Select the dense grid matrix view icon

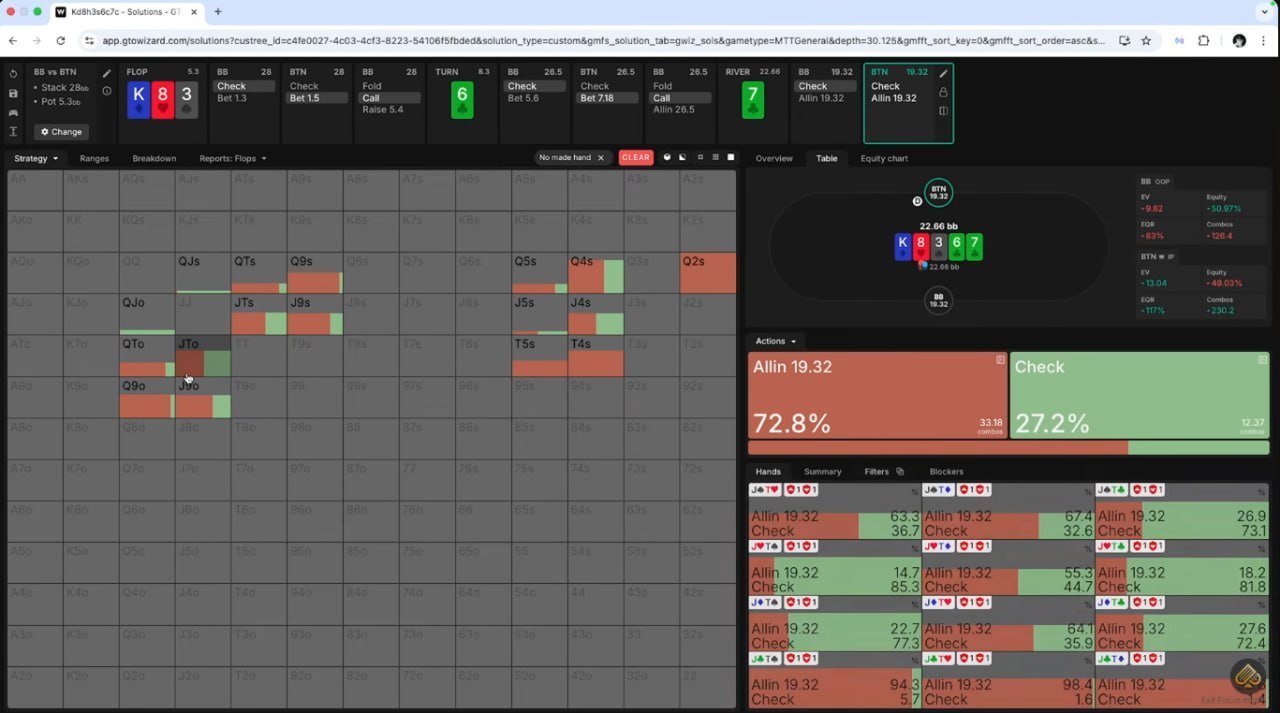[x=715, y=158]
